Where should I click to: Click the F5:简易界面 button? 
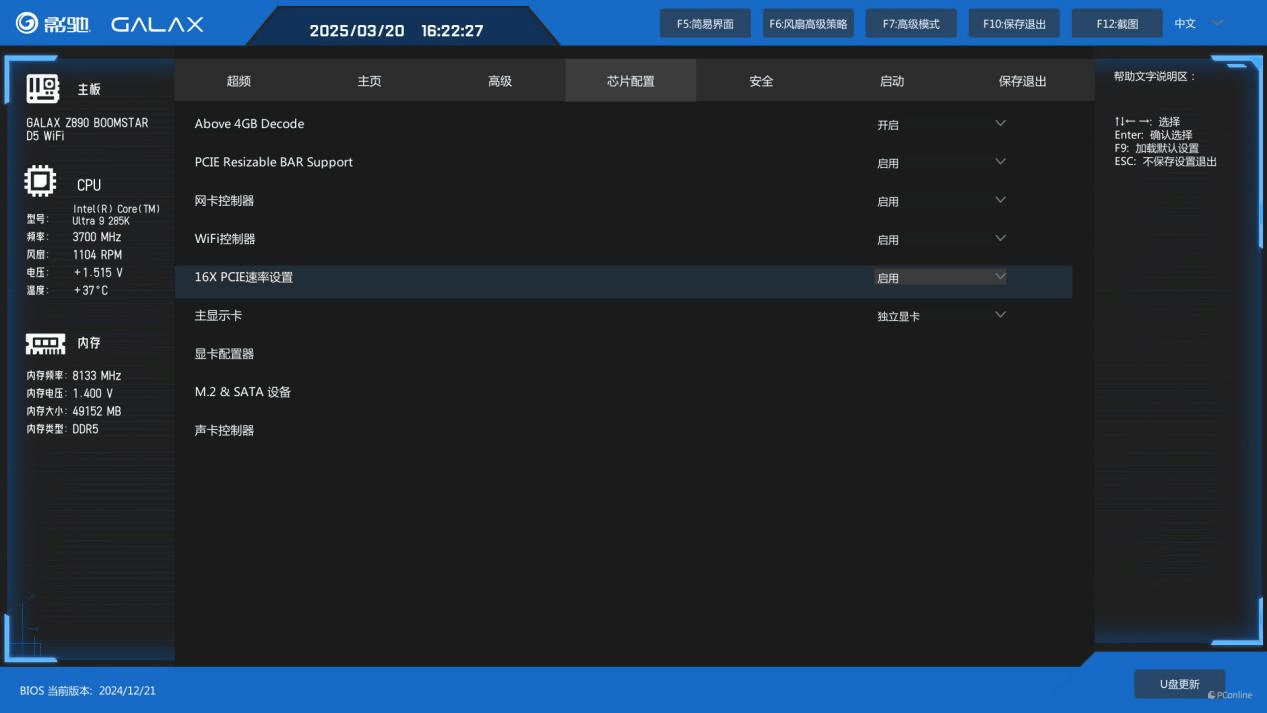tap(705, 24)
